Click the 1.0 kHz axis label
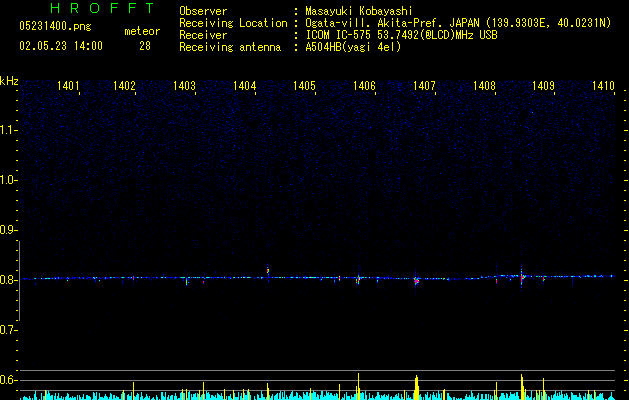The height and width of the screenshot is (400, 629). point(8,180)
